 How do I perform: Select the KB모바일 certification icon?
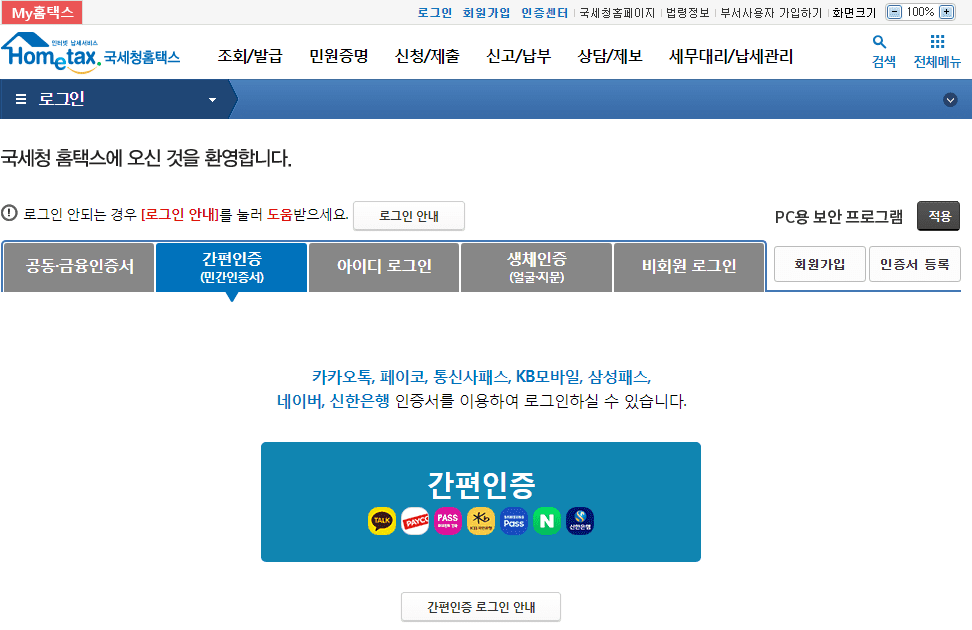481,520
